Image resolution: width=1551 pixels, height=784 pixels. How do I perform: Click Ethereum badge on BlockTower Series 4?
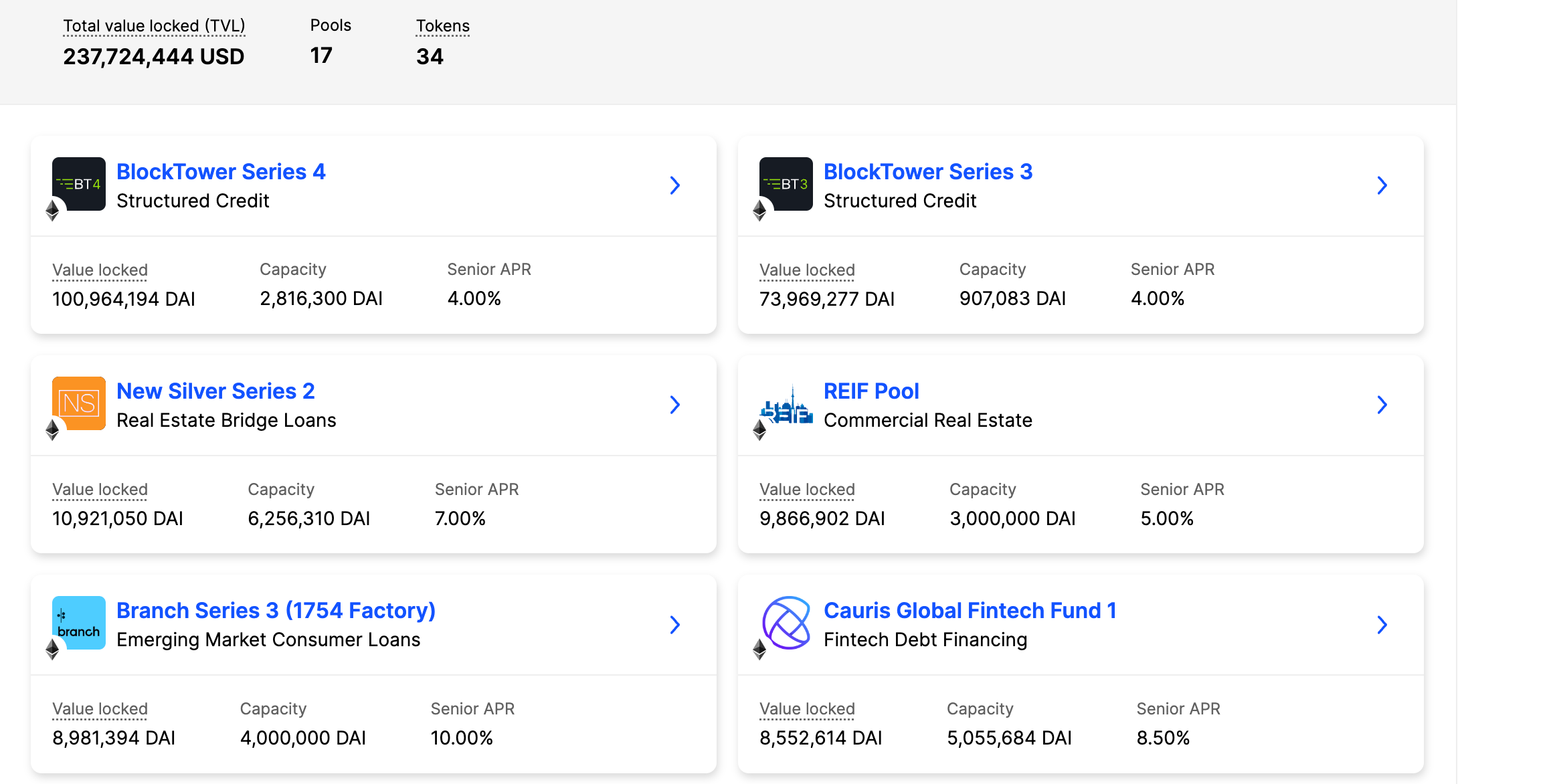(x=53, y=211)
